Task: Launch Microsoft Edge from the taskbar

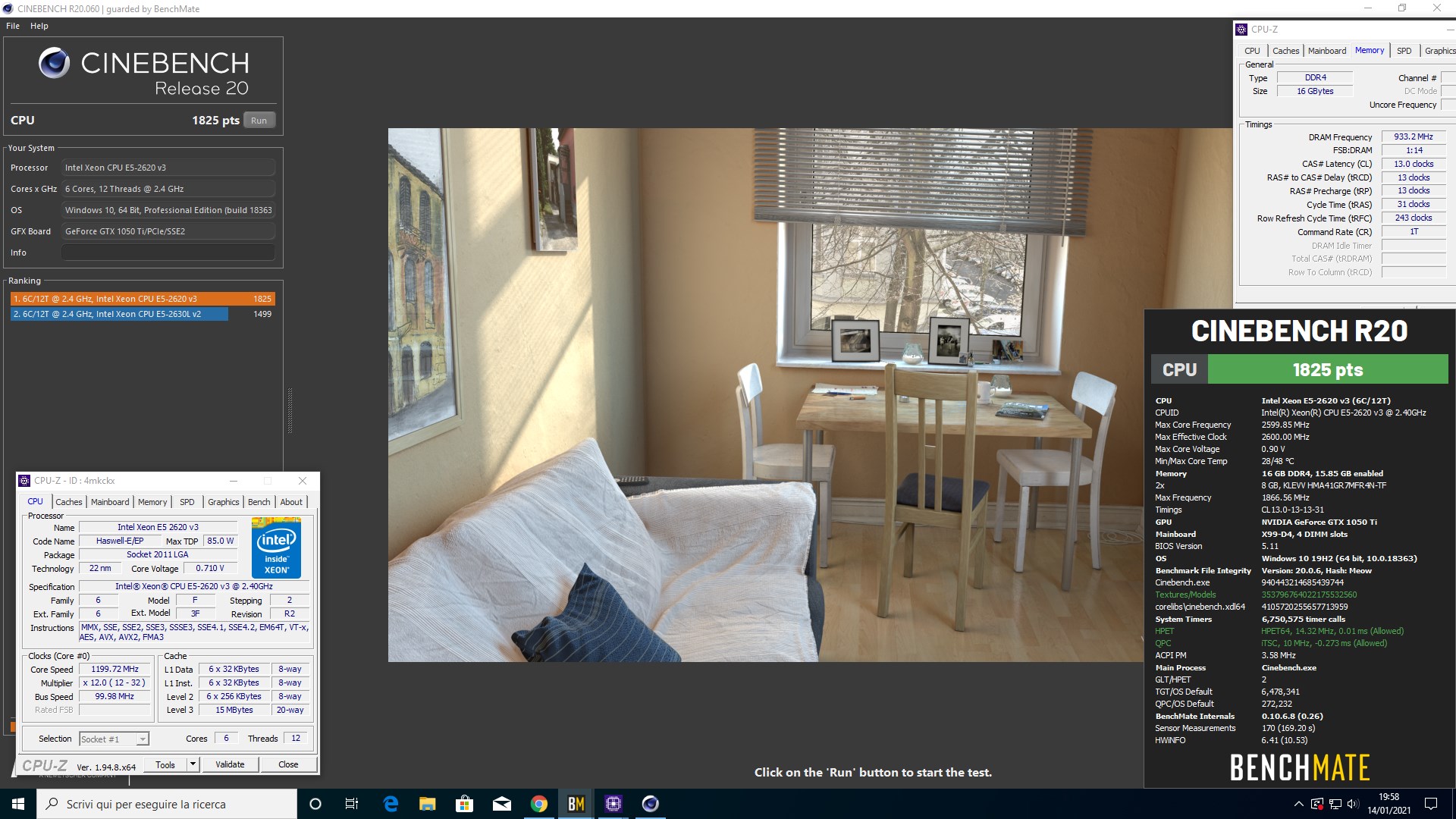Action: click(x=391, y=804)
